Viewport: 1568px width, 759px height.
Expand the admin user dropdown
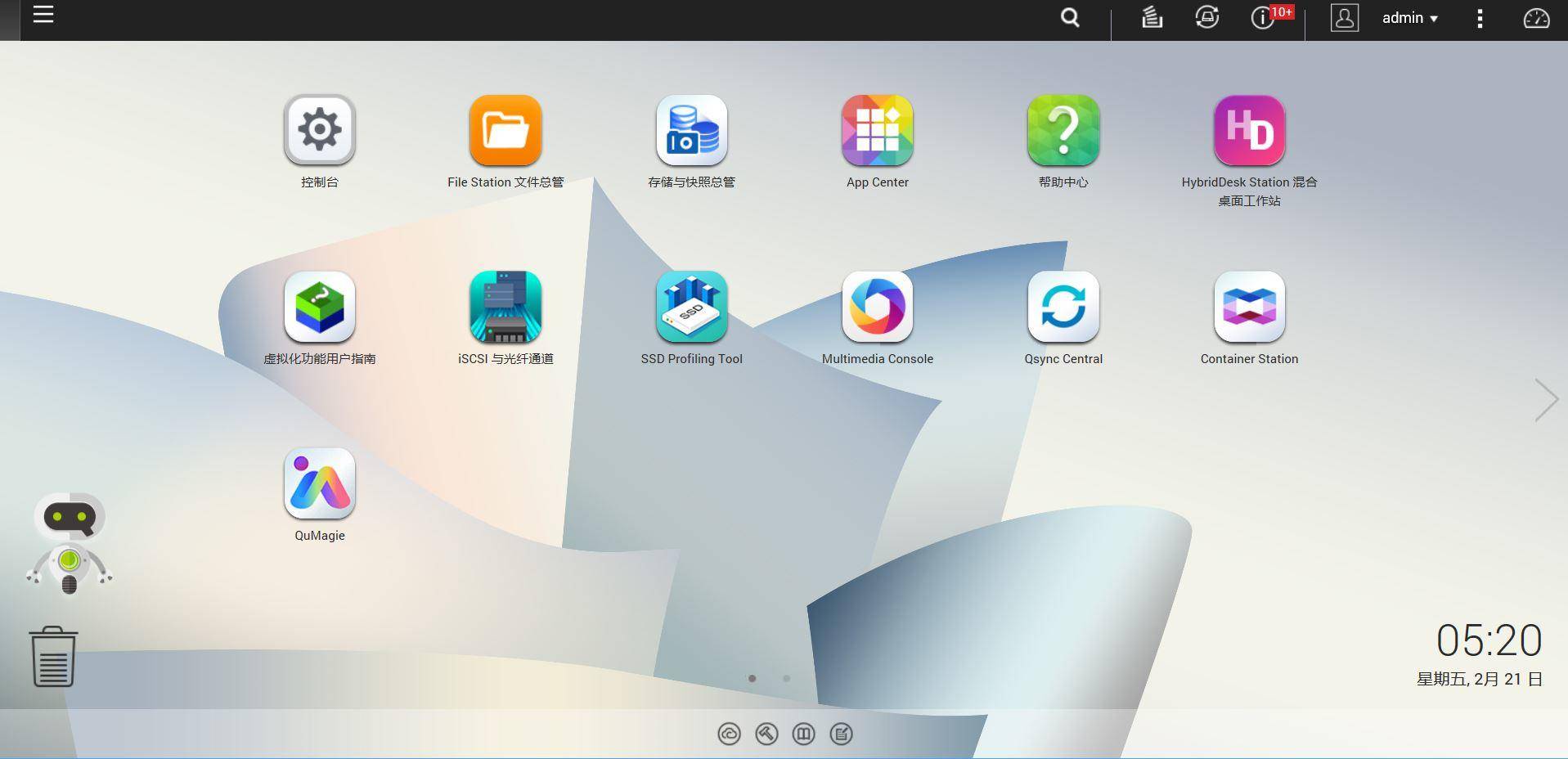click(x=1409, y=18)
